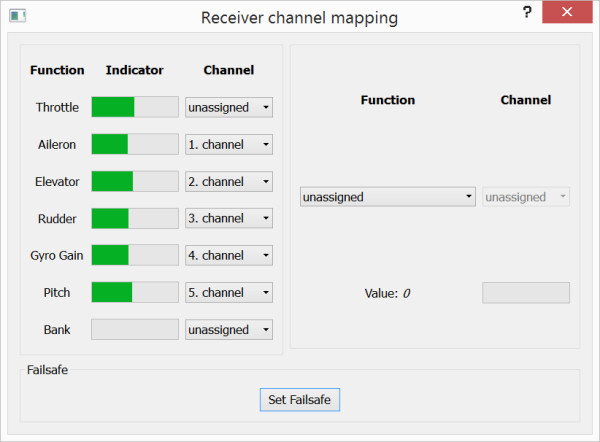Viewport: 600px width, 442px height.
Task: Click the Pitch indicator bar
Action: 134,292
